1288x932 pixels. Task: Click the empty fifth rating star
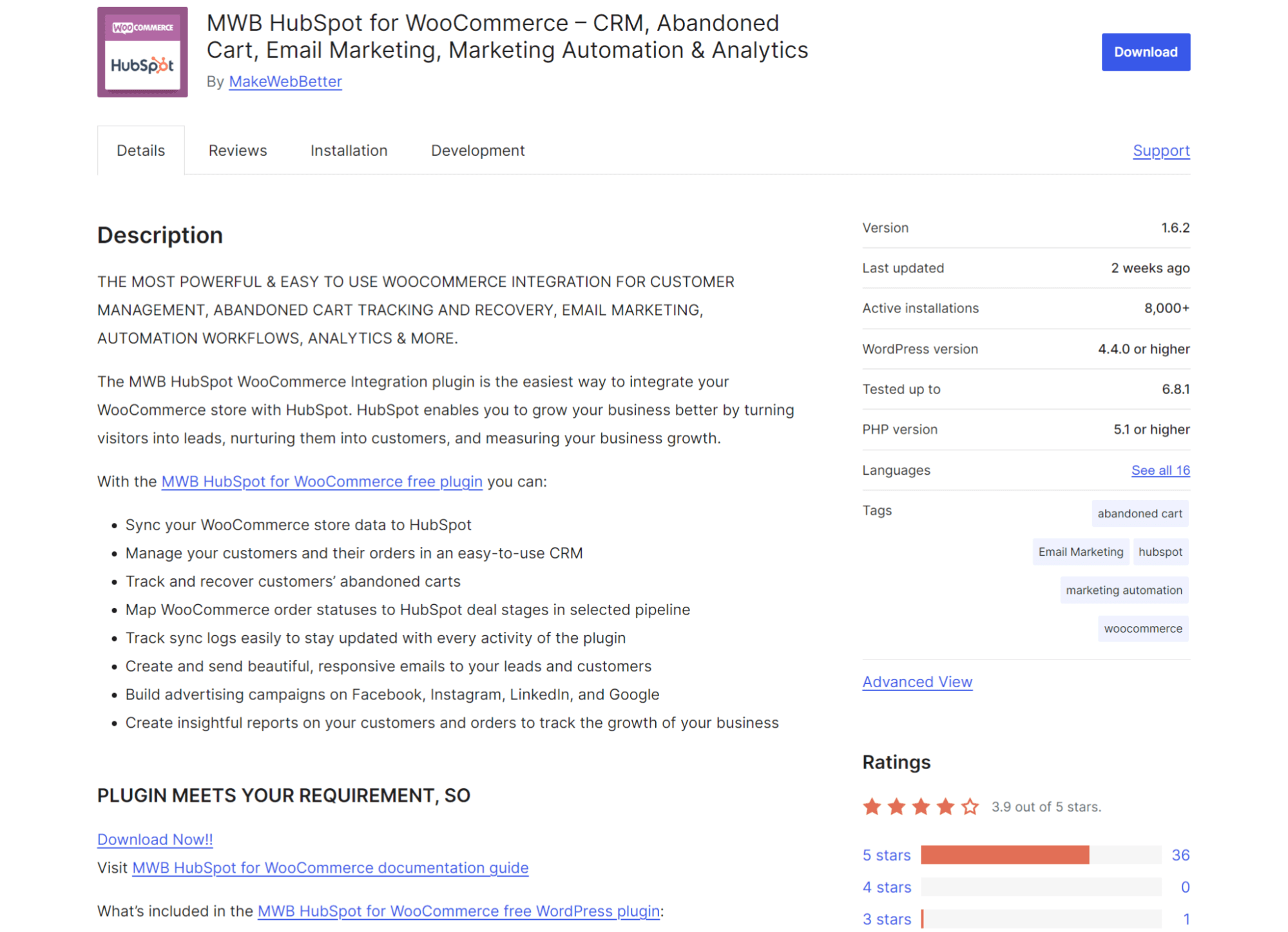pyautogui.click(x=970, y=807)
